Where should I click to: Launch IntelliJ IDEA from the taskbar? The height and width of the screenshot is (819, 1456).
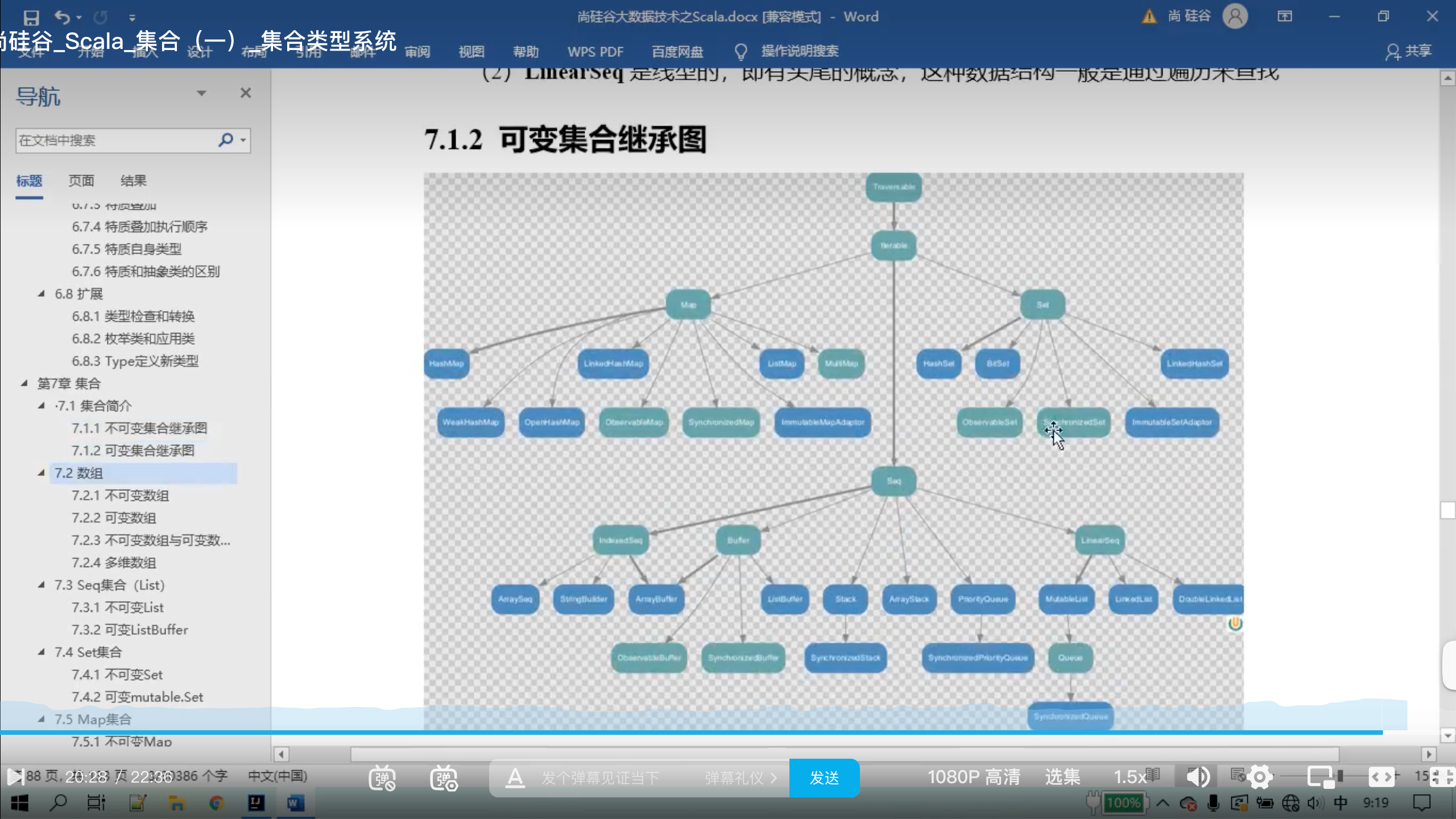[256, 803]
